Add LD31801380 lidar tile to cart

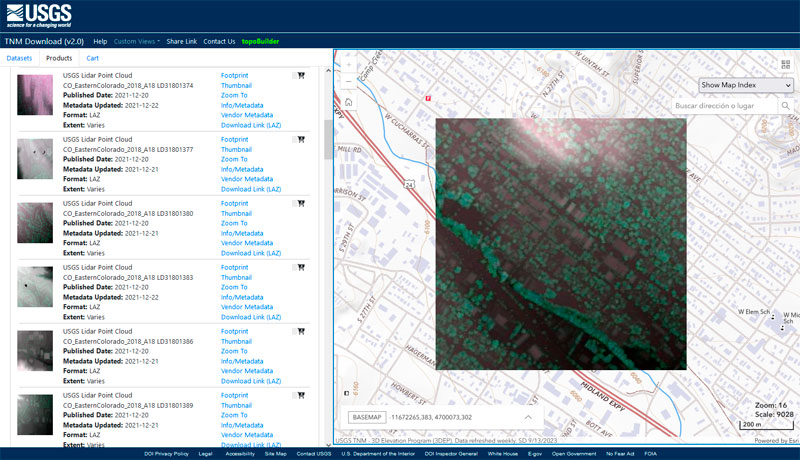(x=301, y=203)
